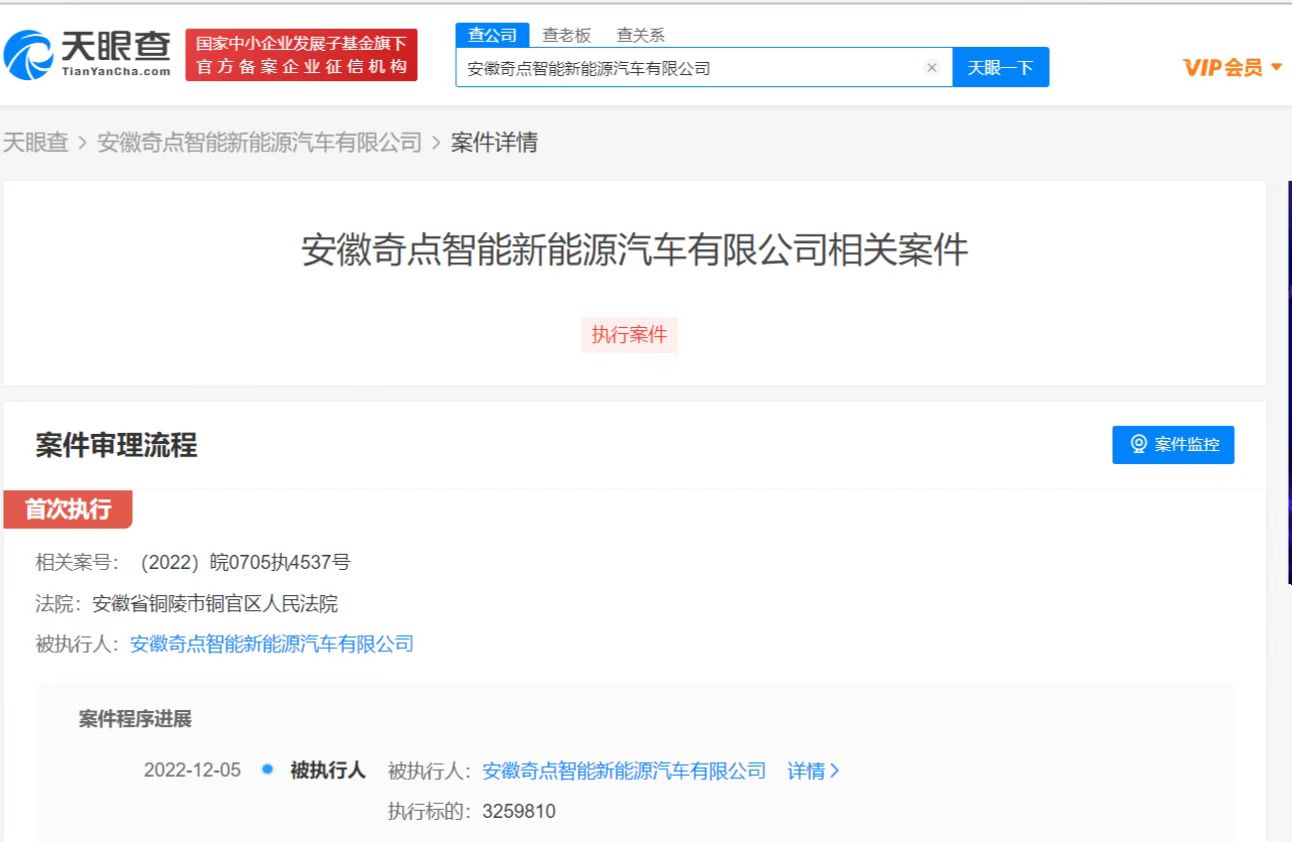This screenshot has height=842, width=1292.
Task: Click the page title 相关案件 heading
Action: pyautogui.click(x=634, y=250)
